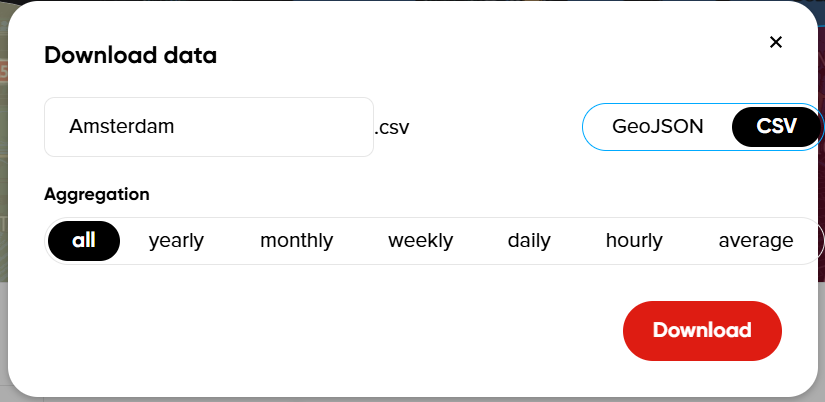Select GeoJSON file format
Viewport: 825px width, 402px height.
pos(658,127)
